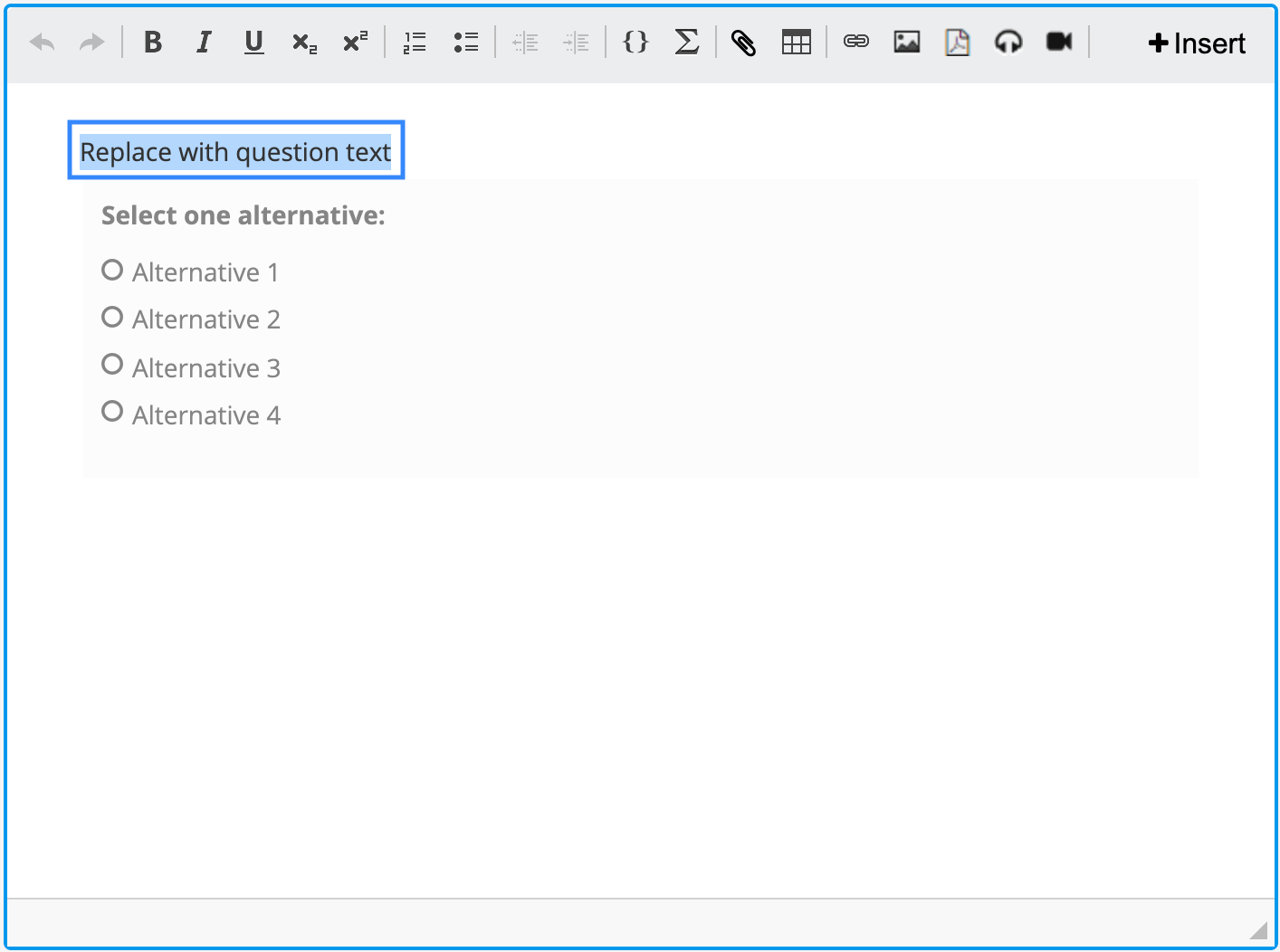Select the Alternative 4 radio button
The height and width of the screenshot is (952, 1280).
click(112, 411)
